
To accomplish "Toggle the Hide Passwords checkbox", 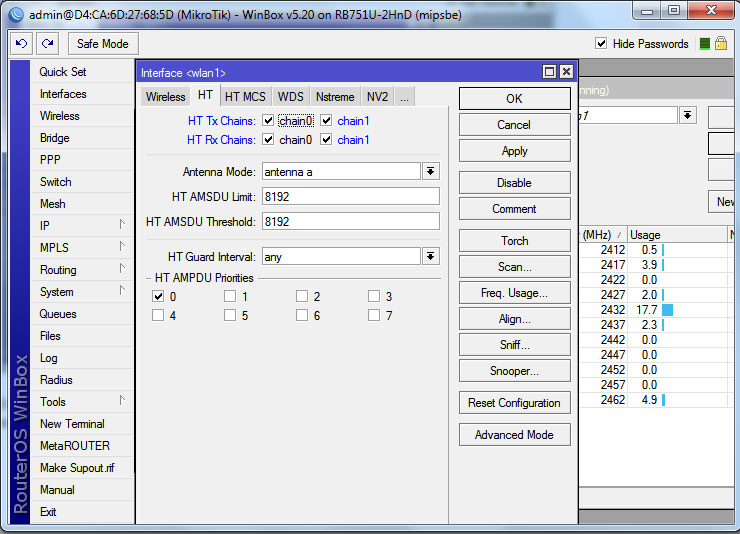I will (x=601, y=44).
